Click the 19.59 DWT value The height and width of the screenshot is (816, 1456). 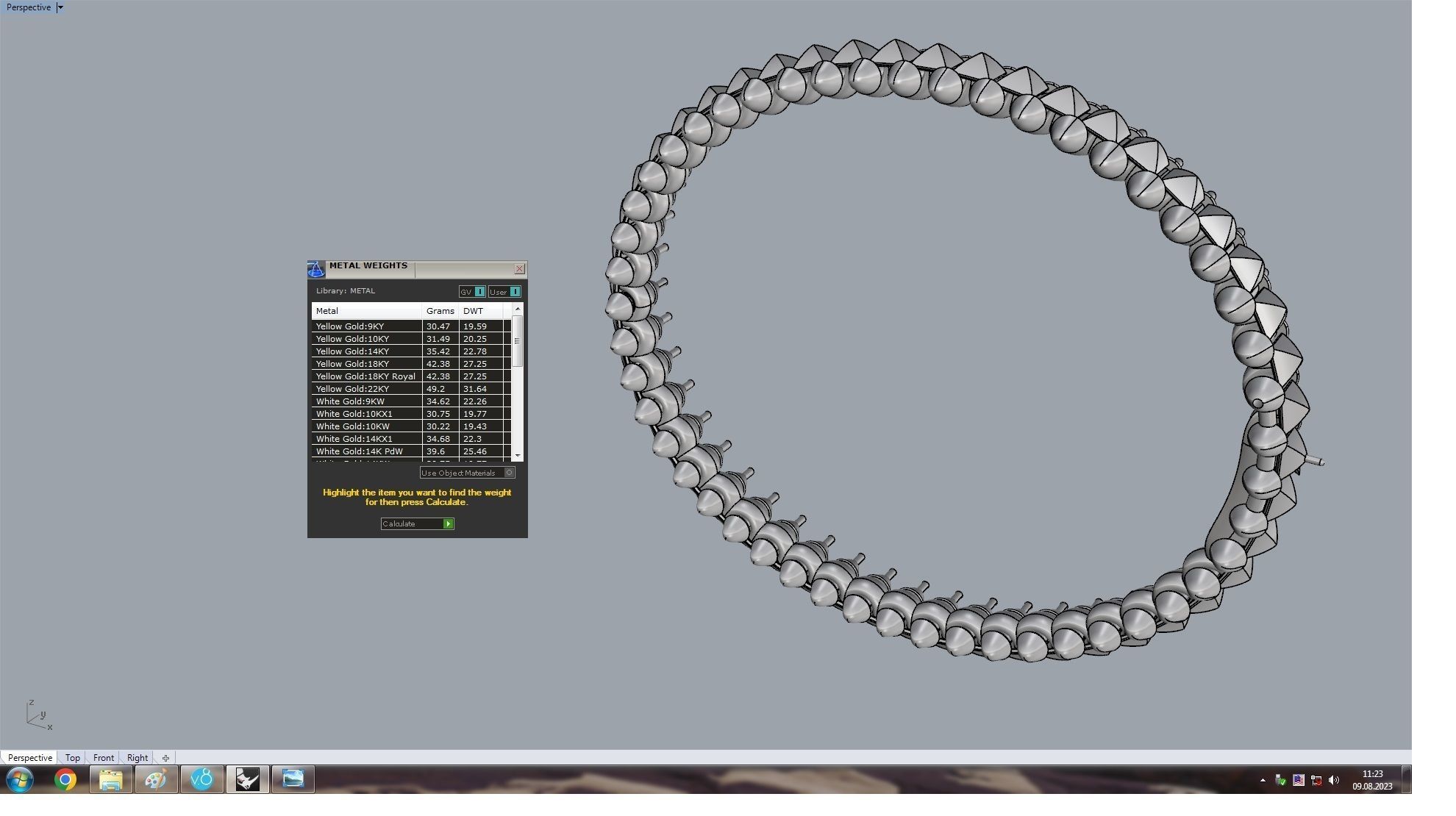tap(475, 326)
